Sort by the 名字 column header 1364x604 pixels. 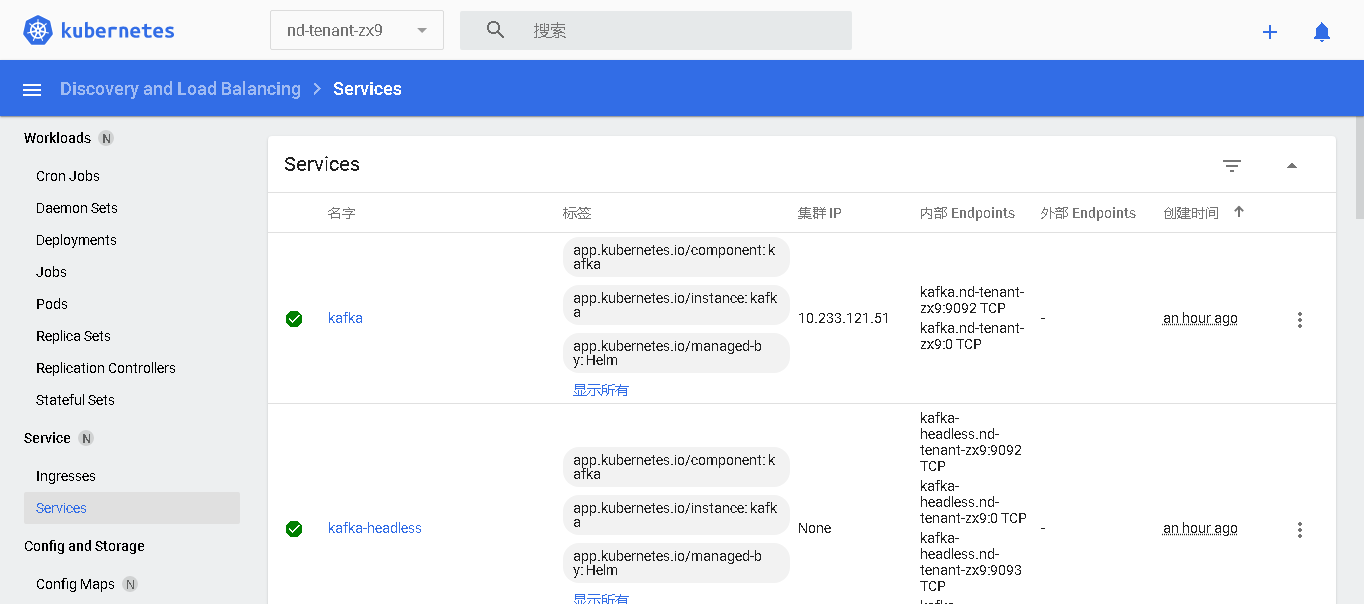[x=342, y=213]
